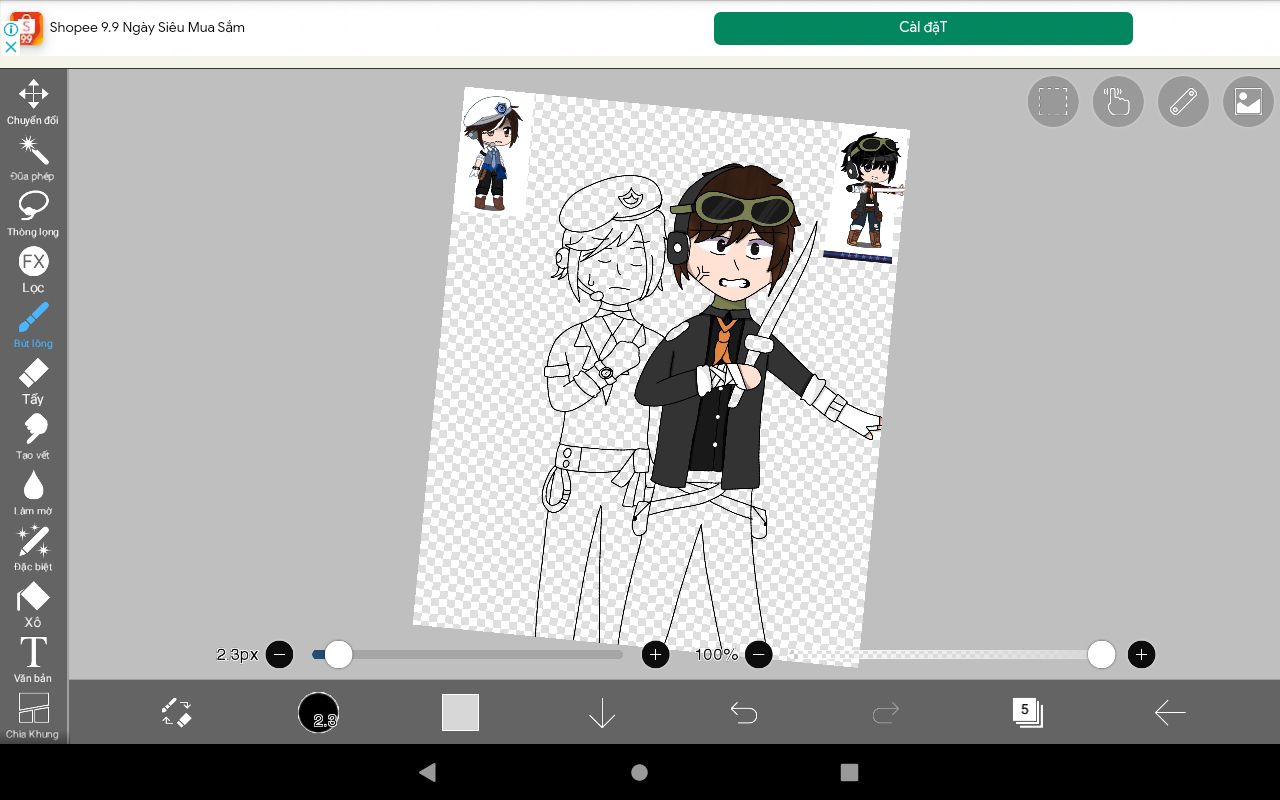This screenshot has height=800, width=1280.
Task: Tap the Shopee app logo
Action: 27,28
